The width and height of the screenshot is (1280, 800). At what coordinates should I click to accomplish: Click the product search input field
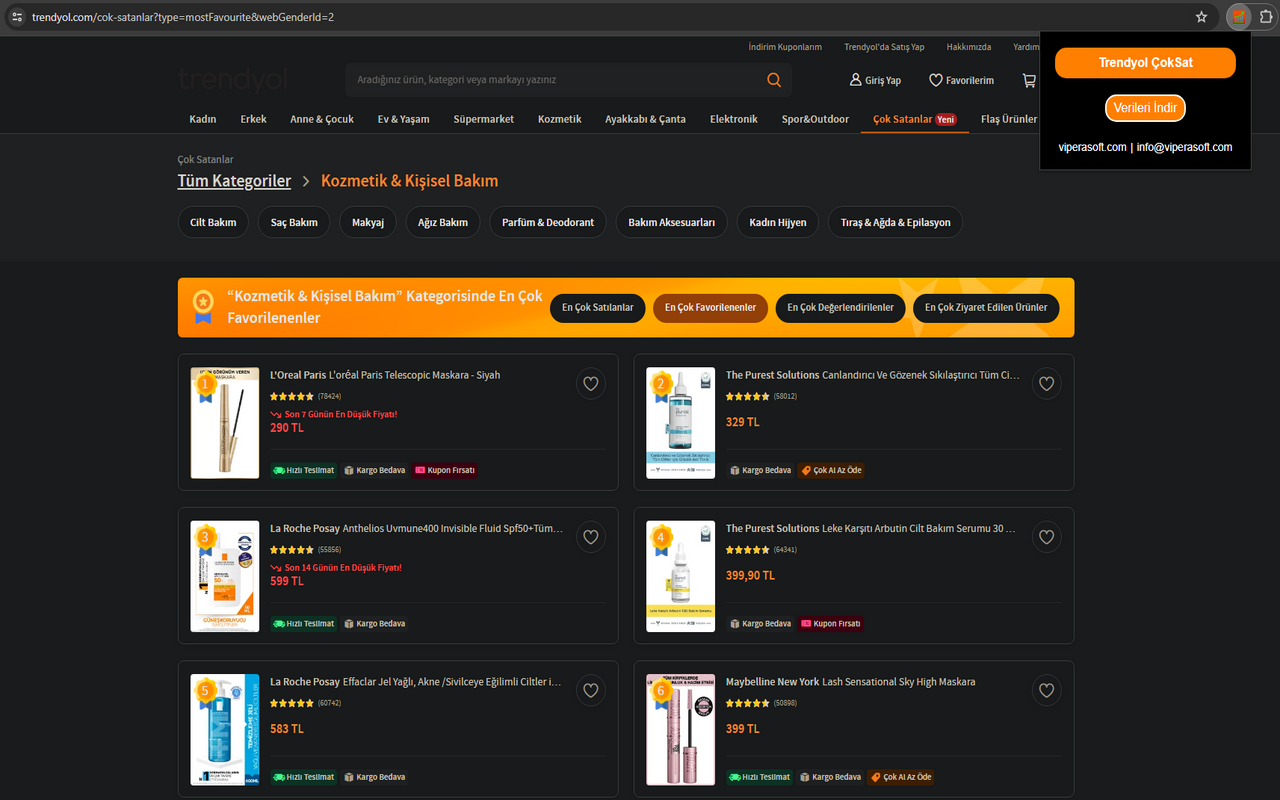click(550, 79)
